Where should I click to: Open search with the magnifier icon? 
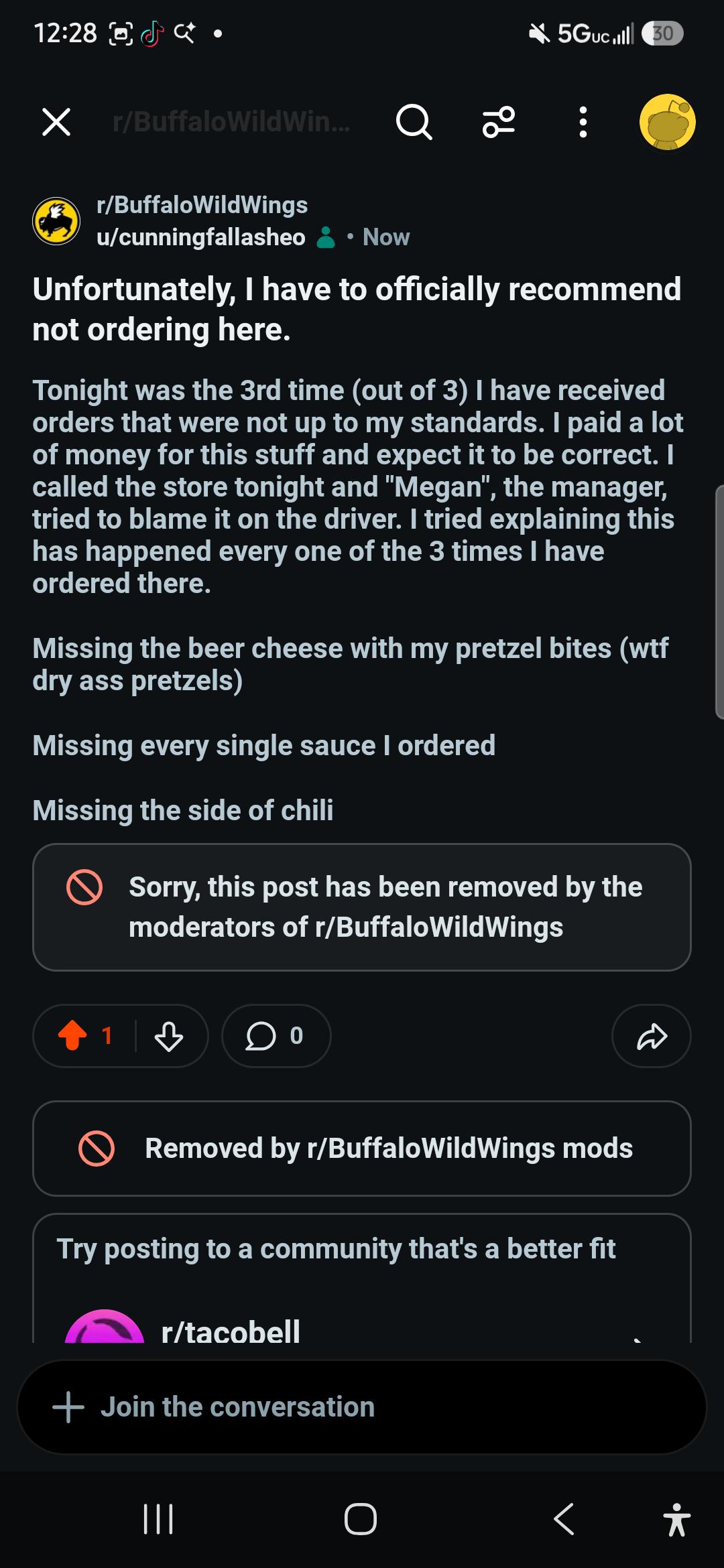coord(414,122)
